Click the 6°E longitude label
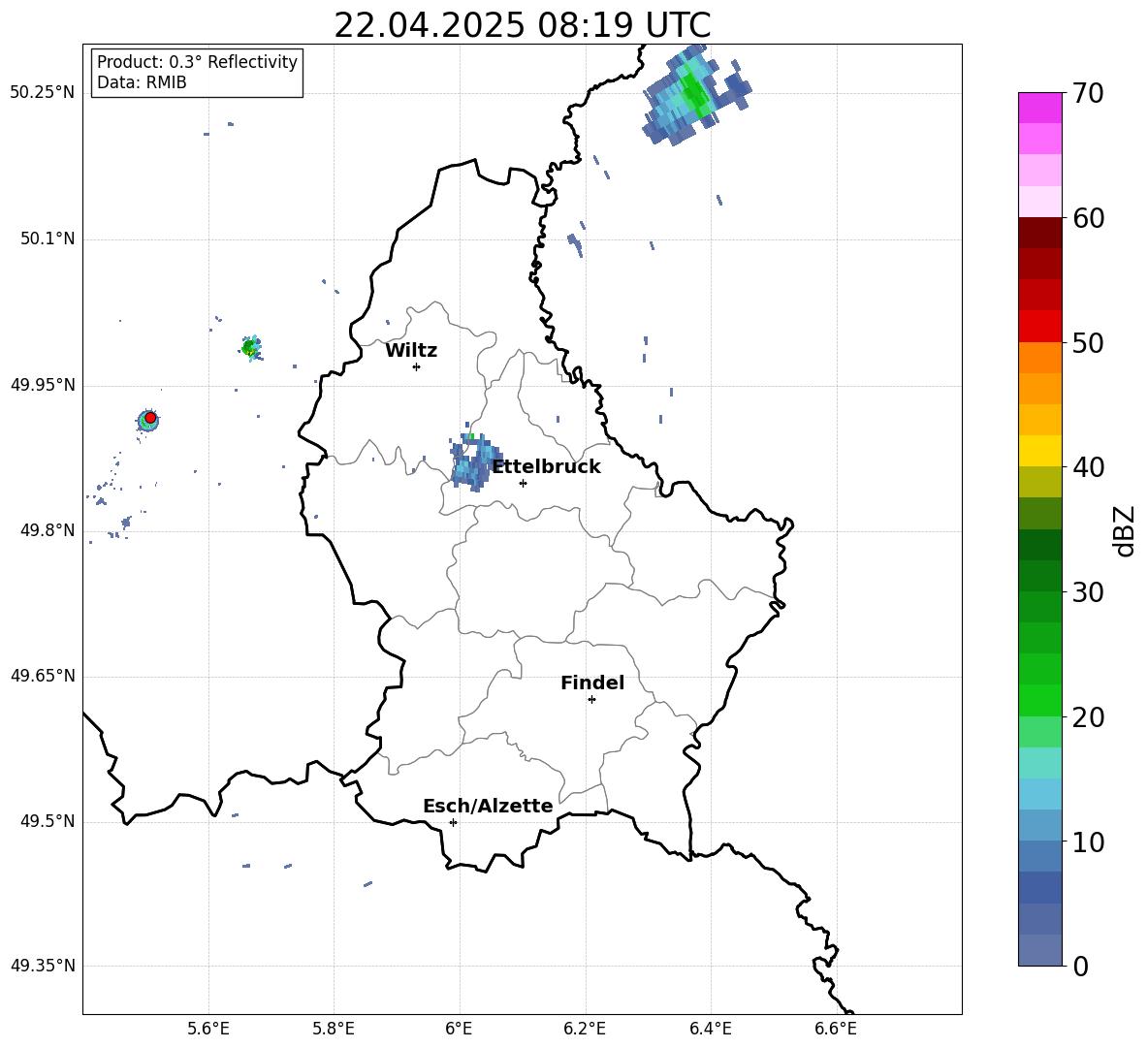 459,1029
